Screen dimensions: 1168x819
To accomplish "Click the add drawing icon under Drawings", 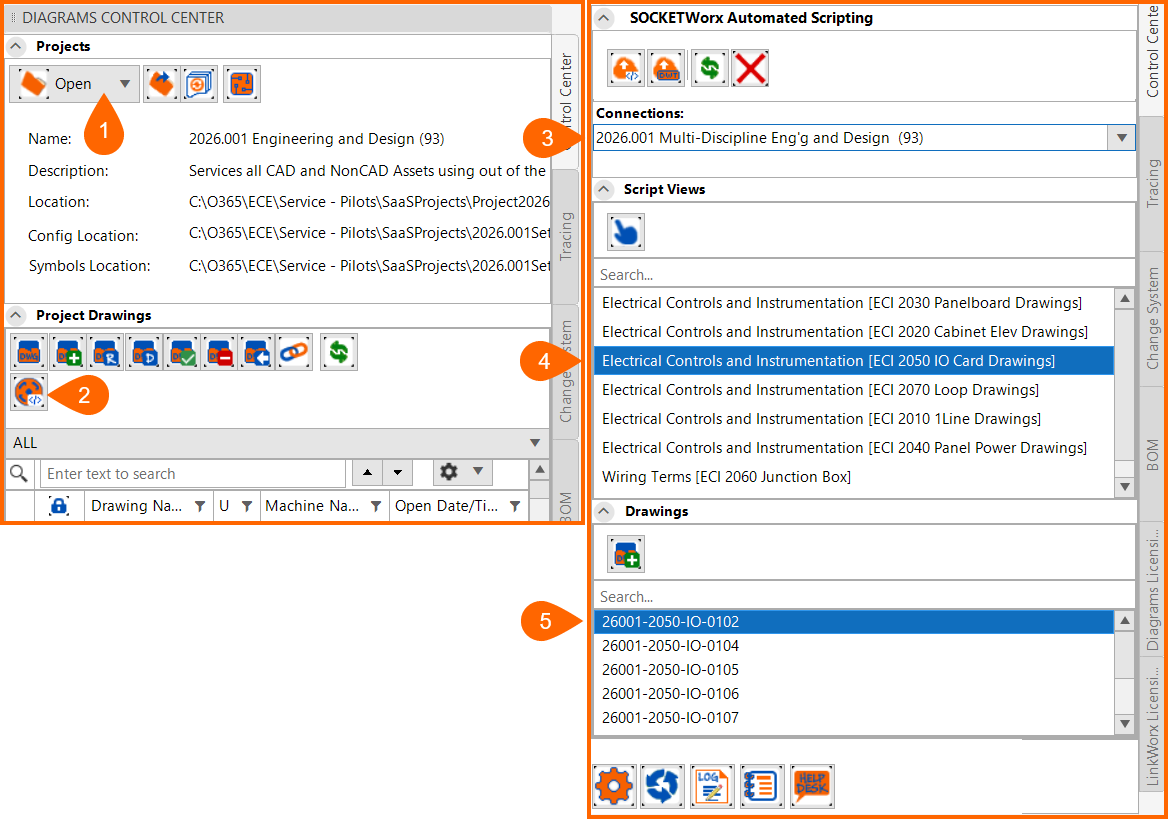I will pos(626,554).
